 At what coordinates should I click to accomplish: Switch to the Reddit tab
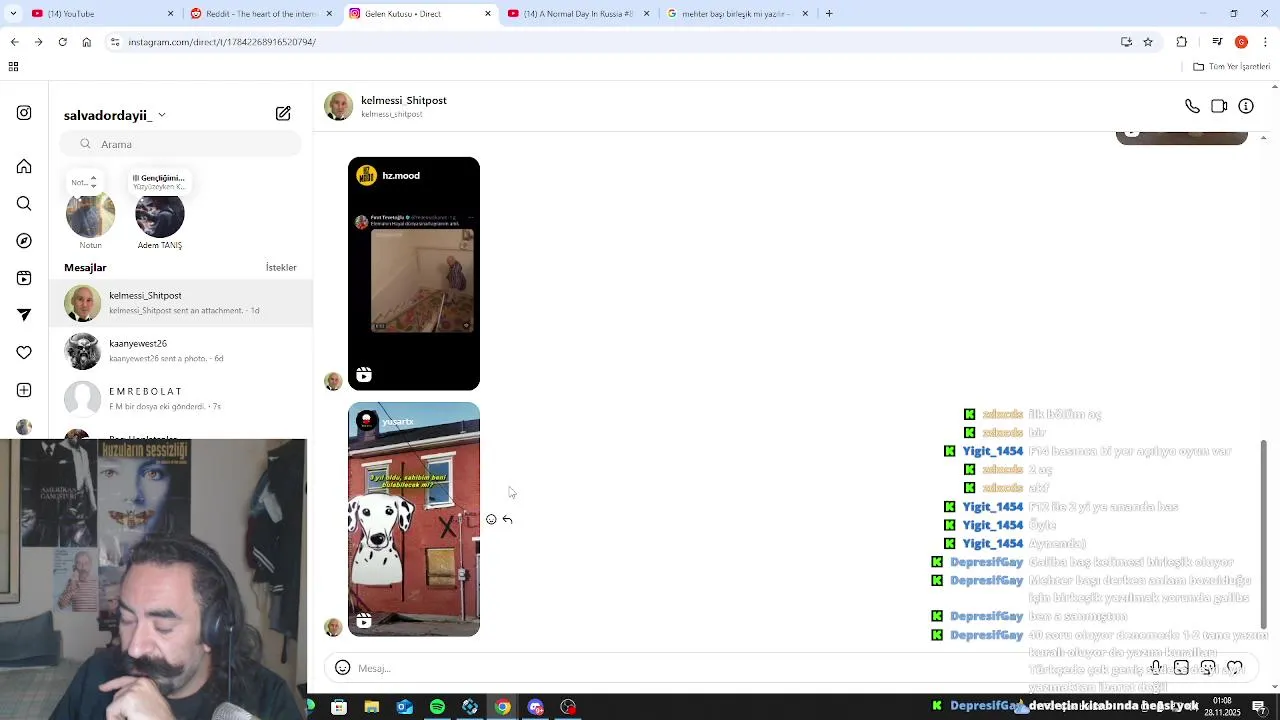260,14
